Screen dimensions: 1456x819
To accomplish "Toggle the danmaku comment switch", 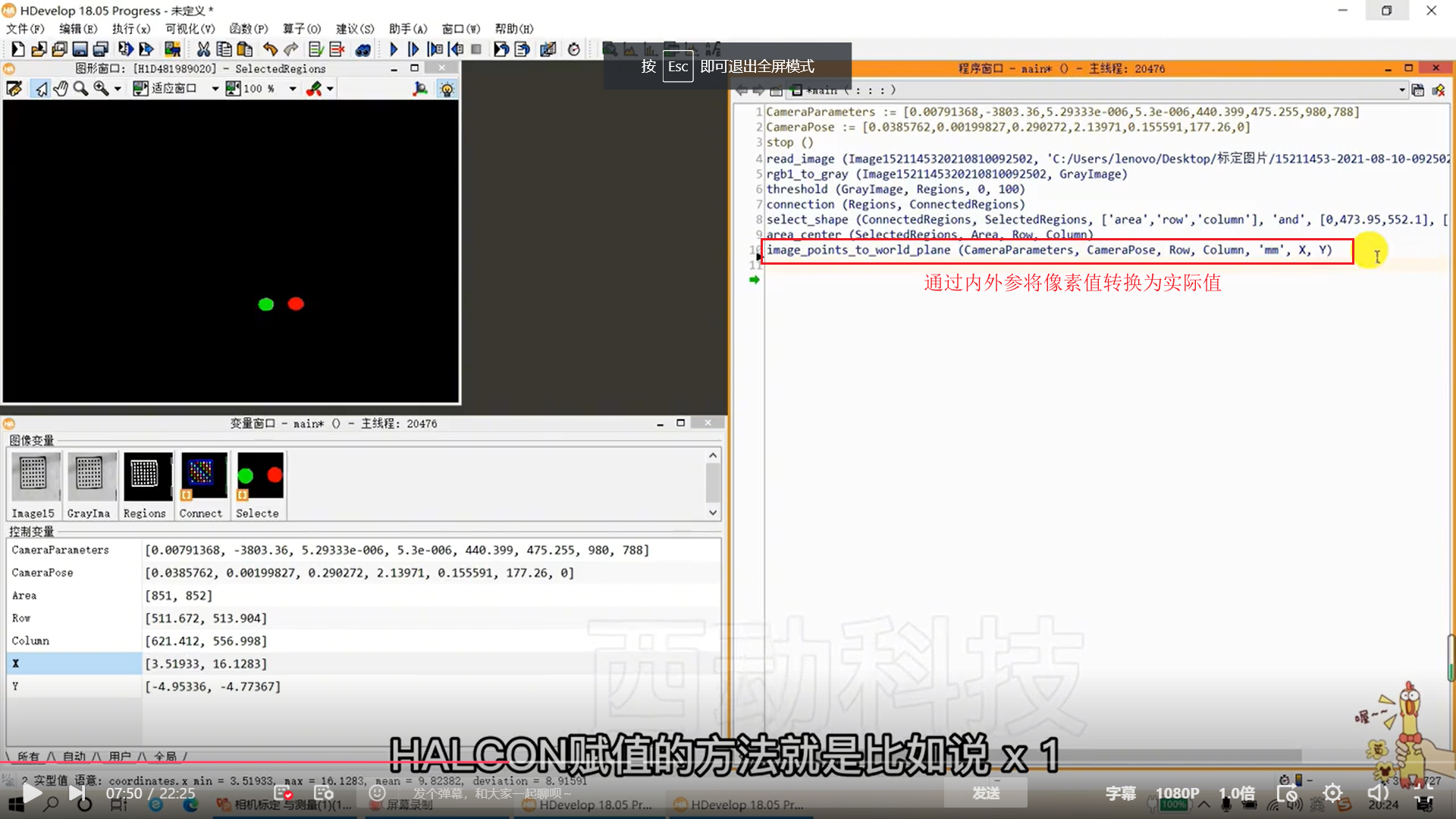I will 283,792.
